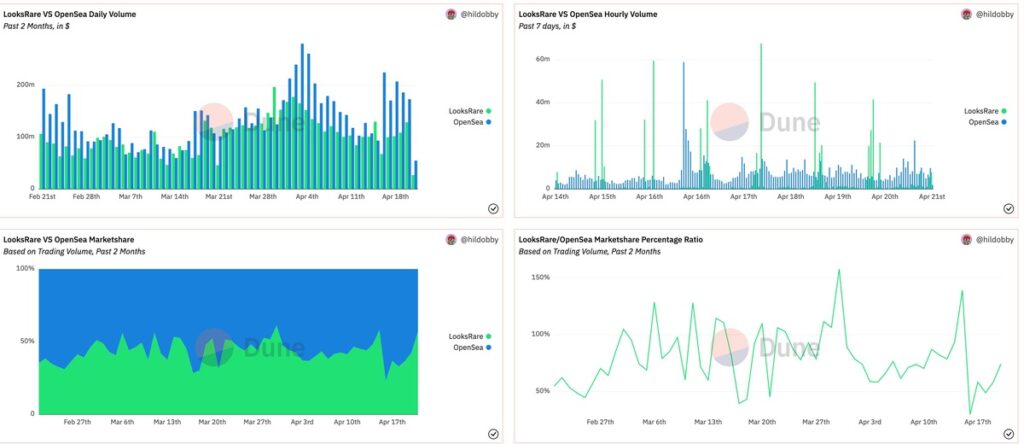Open hildobby avatar on Percentage Ratio chart

tap(967, 240)
